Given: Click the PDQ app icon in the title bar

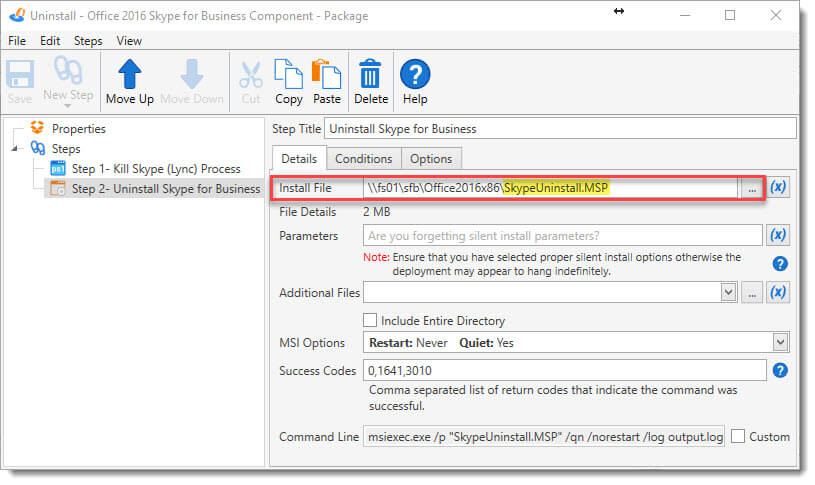Looking at the screenshot, I should point(17,16).
